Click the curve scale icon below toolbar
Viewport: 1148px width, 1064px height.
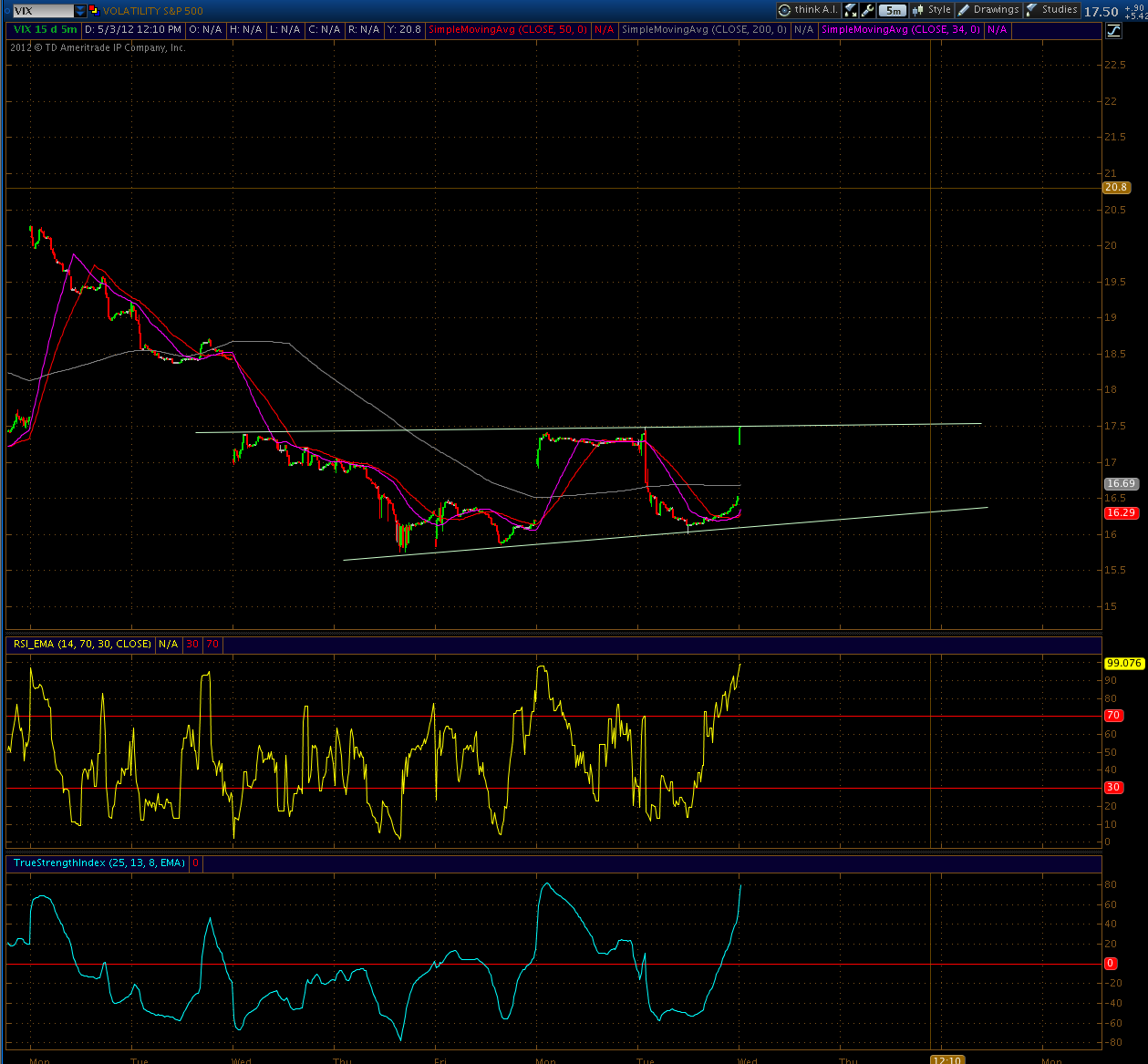click(x=1113, y=30)
